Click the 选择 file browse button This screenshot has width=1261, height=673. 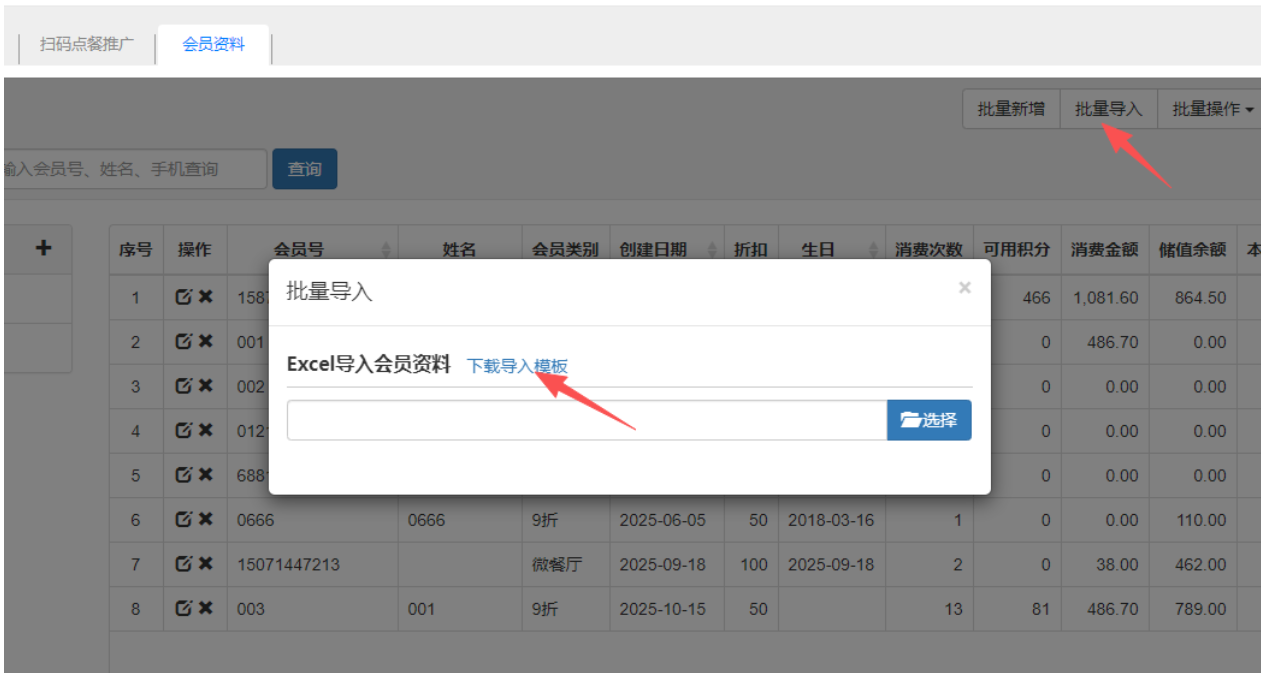[928, 420]
